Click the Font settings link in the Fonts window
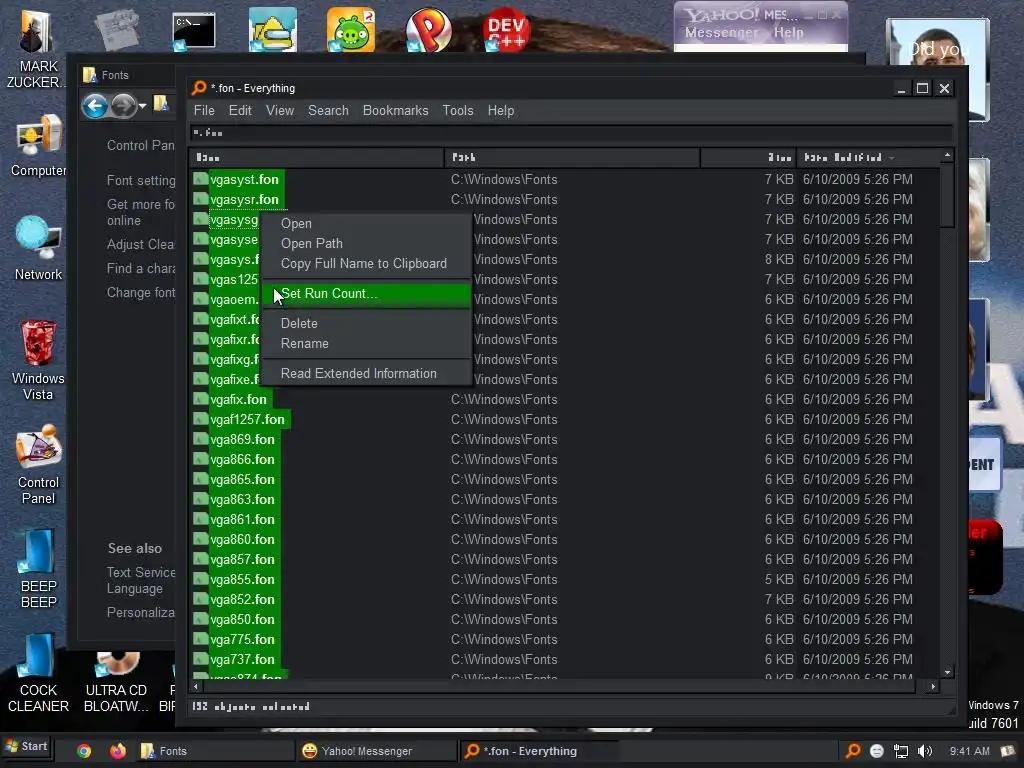Viewport: 1024px width, 768px height. click(141, 180)
